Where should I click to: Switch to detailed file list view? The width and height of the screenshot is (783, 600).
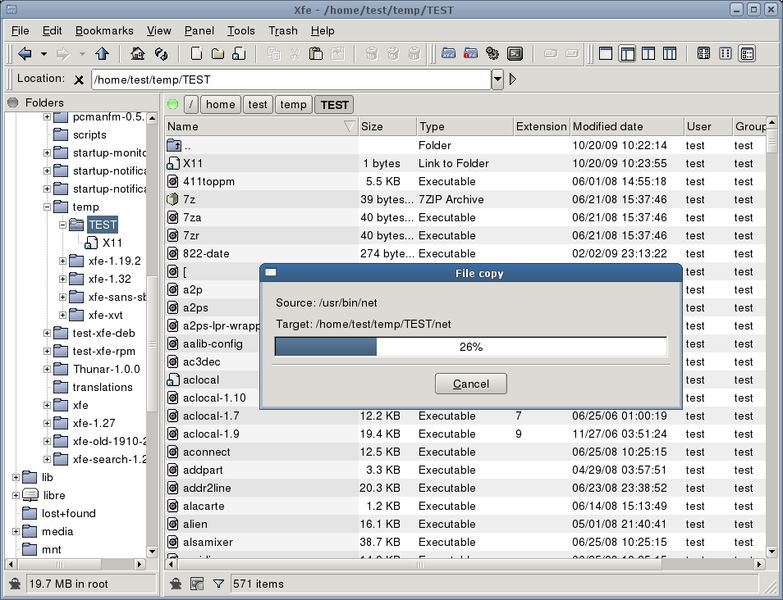point(748,53)
